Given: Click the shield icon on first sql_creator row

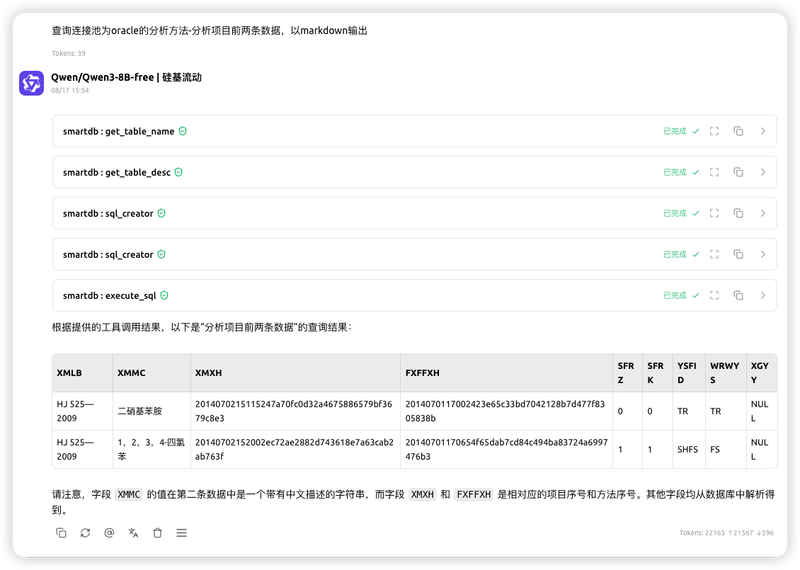Looking at the screenshot, I should point(161,213).
